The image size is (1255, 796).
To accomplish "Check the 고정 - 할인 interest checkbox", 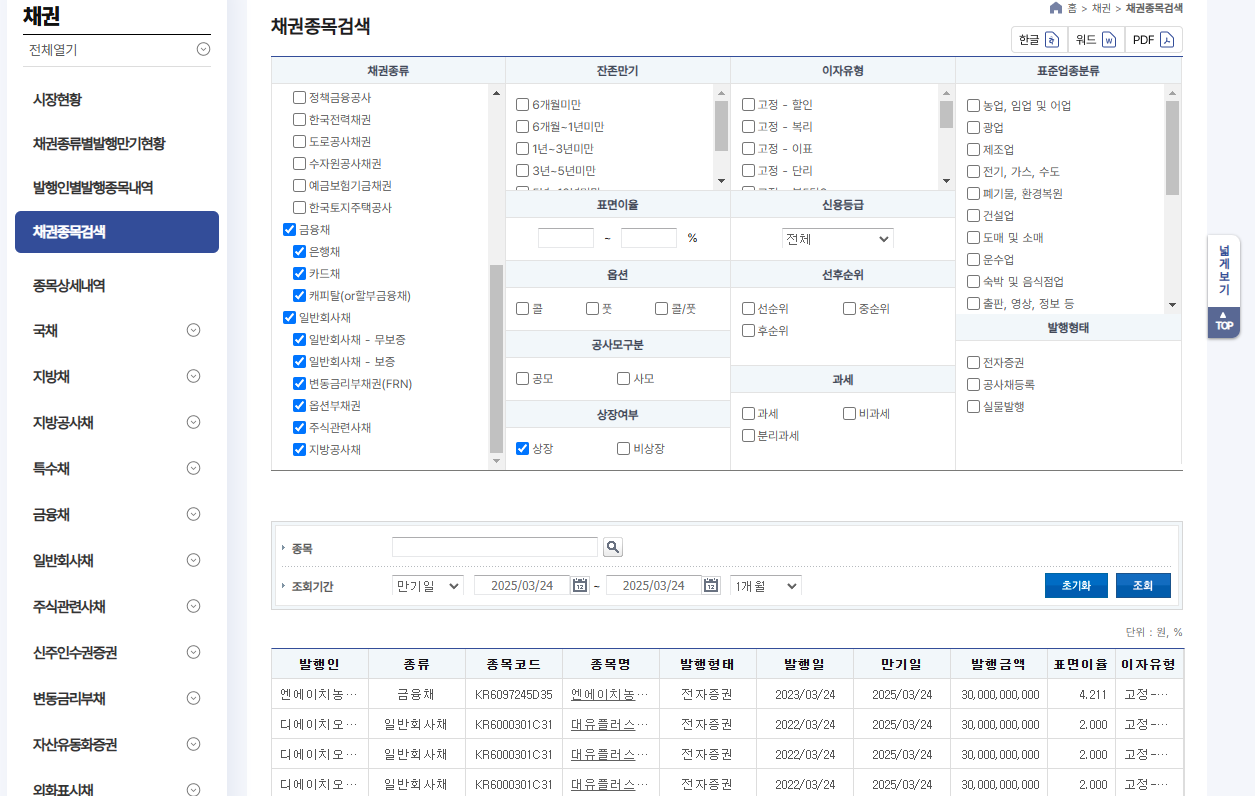I will 748,105.
